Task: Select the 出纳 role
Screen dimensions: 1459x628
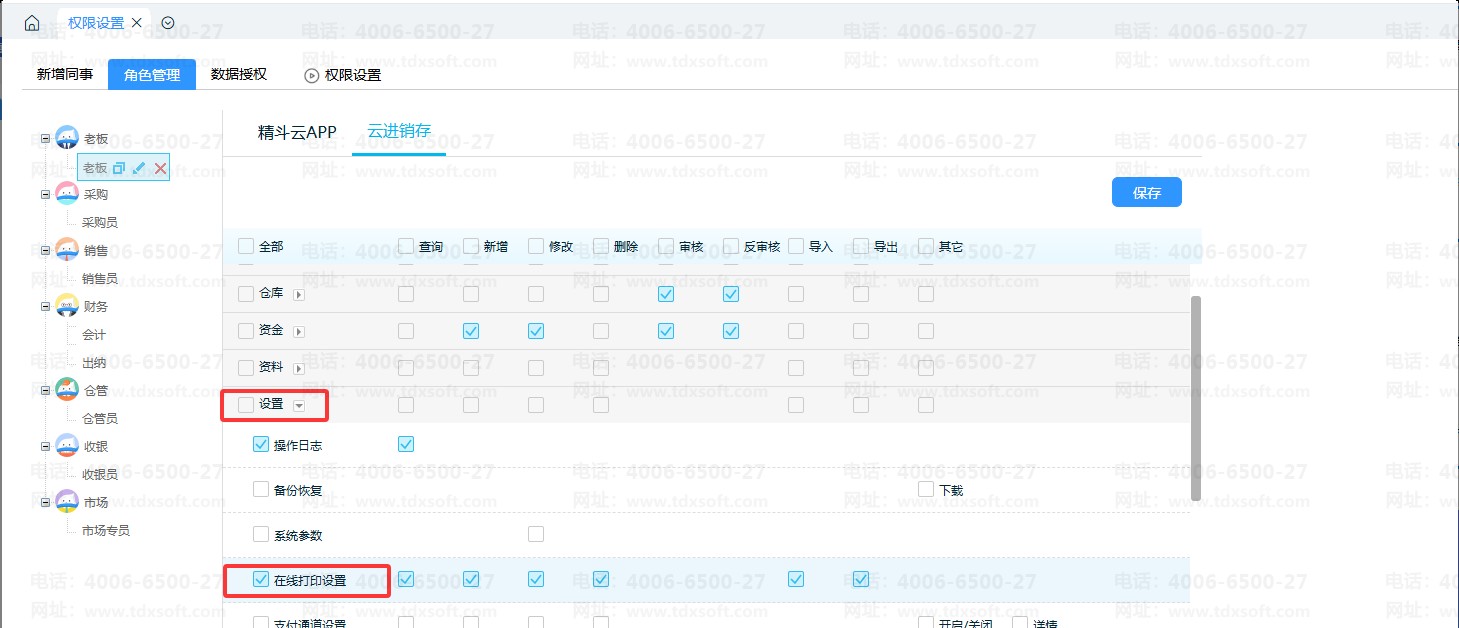Action: 94,362
